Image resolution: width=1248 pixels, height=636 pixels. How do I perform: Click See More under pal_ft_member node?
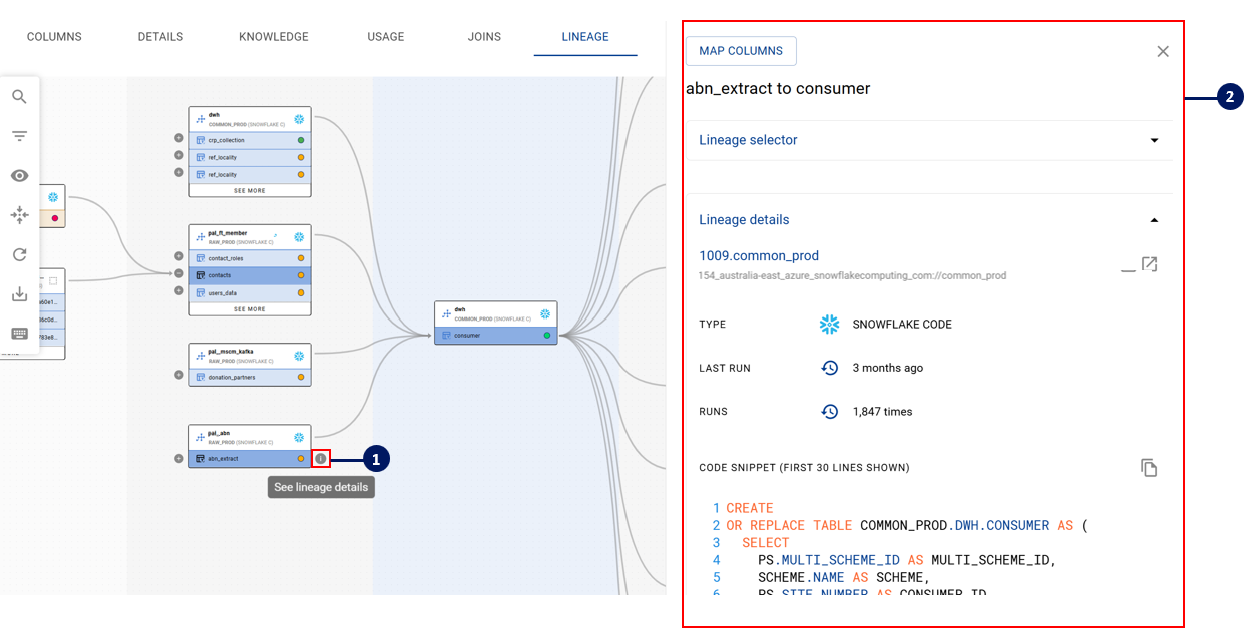pos(250,309)
